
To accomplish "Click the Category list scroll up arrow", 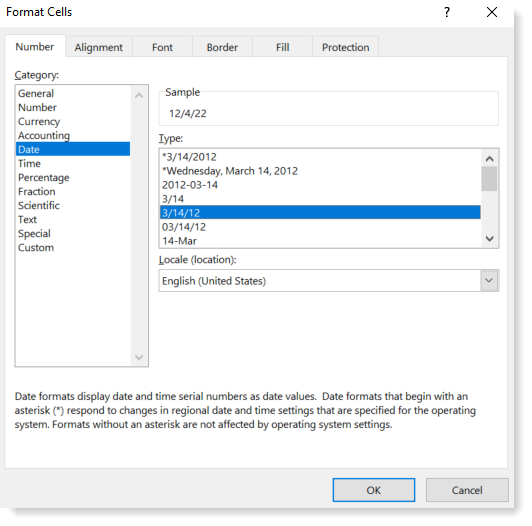I will tap(139, 96).
